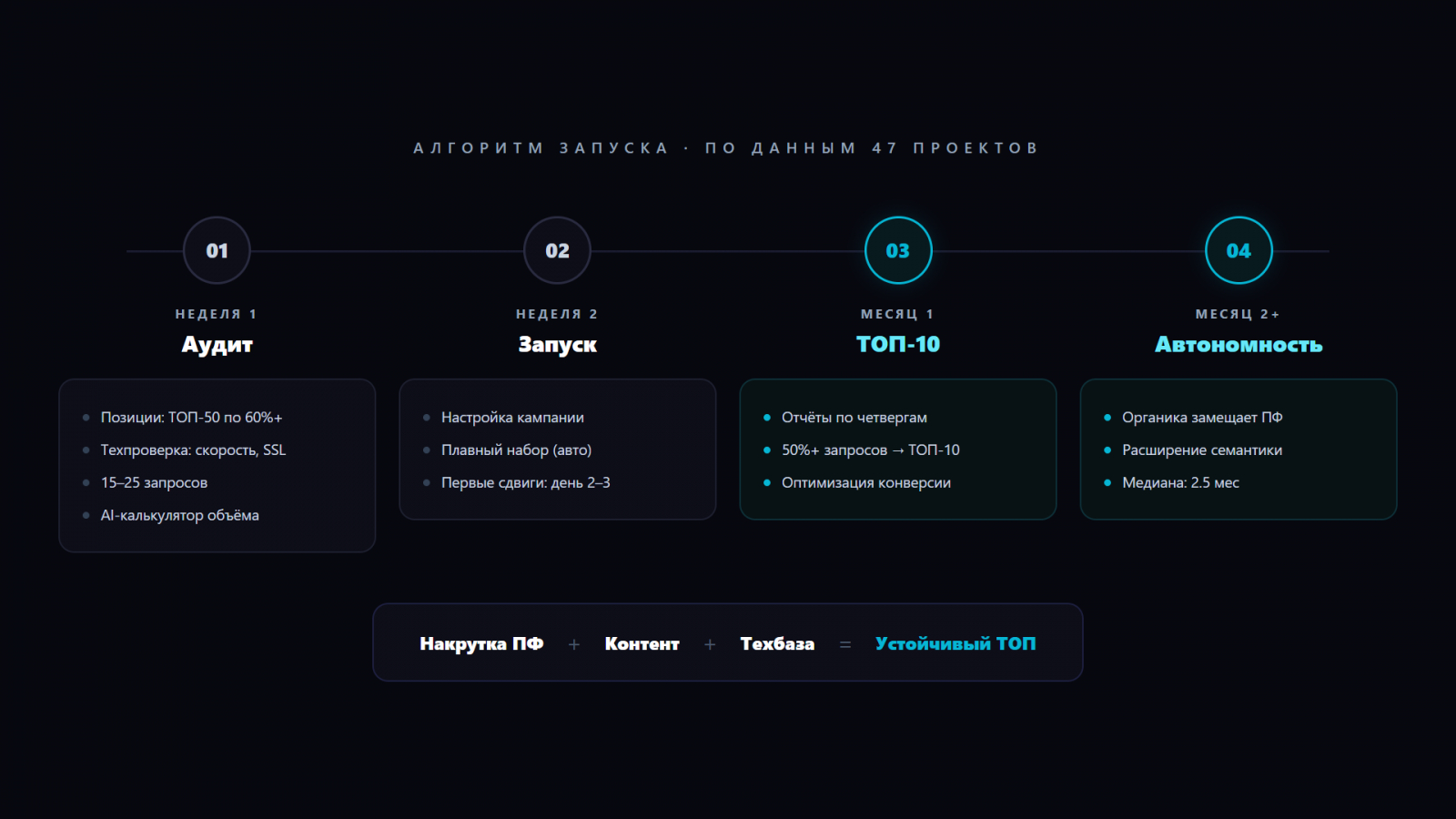Click the "Автономность" stage heading
The image size is (1456, 819).
tap(1239, 345)
